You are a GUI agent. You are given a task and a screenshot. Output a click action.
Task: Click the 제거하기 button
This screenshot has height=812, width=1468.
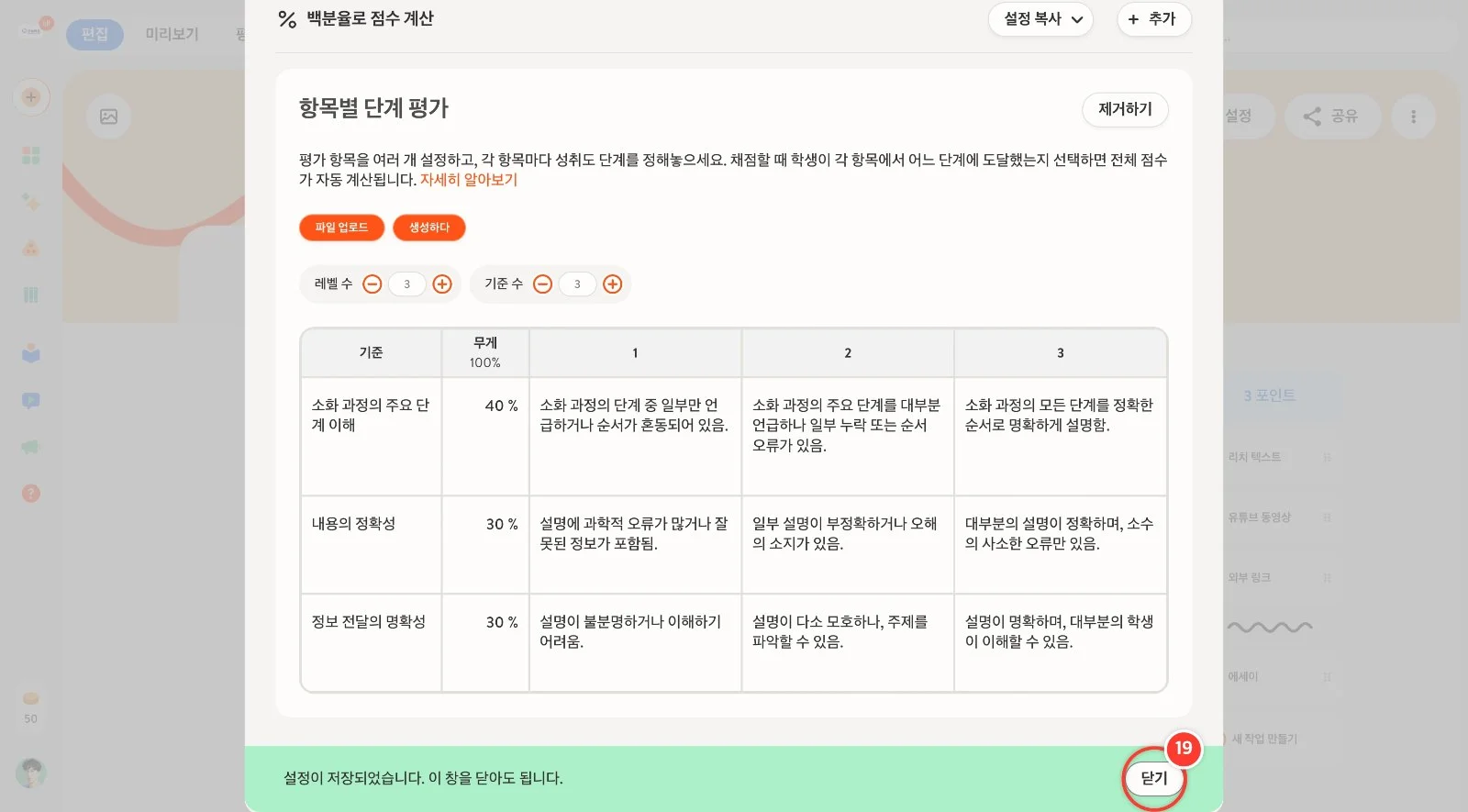1125,109
